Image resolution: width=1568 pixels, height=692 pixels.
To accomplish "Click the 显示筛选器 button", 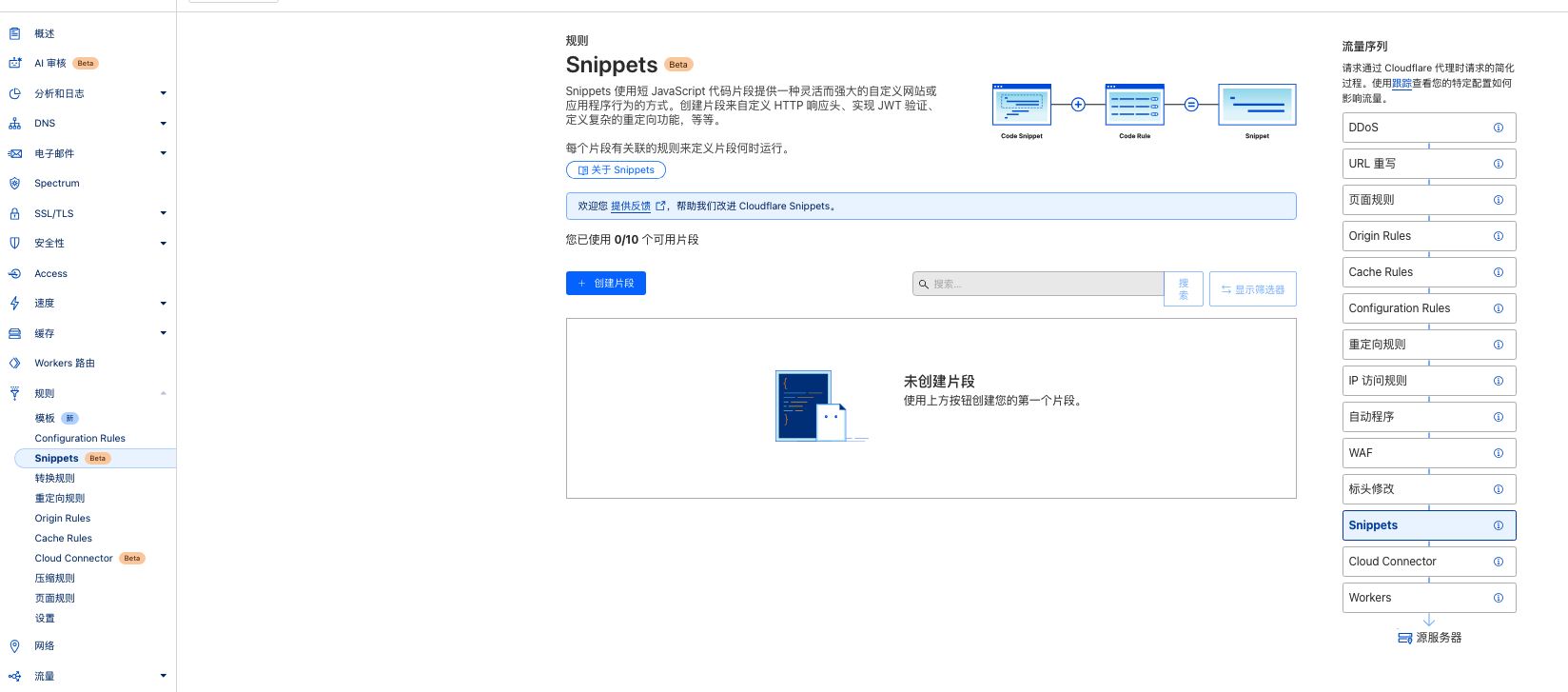I will (1252, 289).
